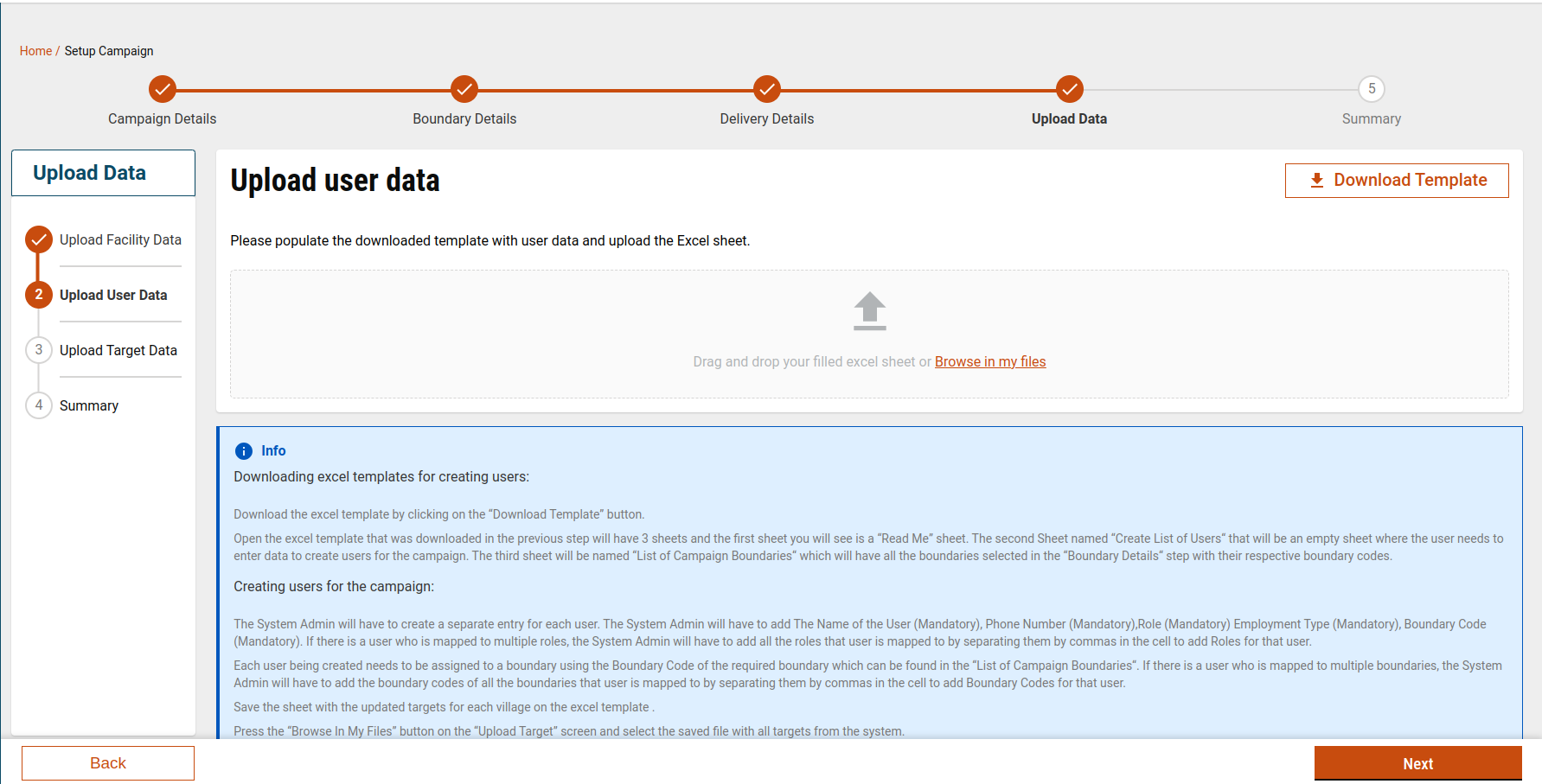Viewport: 1542px width, 784px height.
Task: Click the blue Info circle icon
Action: click(244, 451)
